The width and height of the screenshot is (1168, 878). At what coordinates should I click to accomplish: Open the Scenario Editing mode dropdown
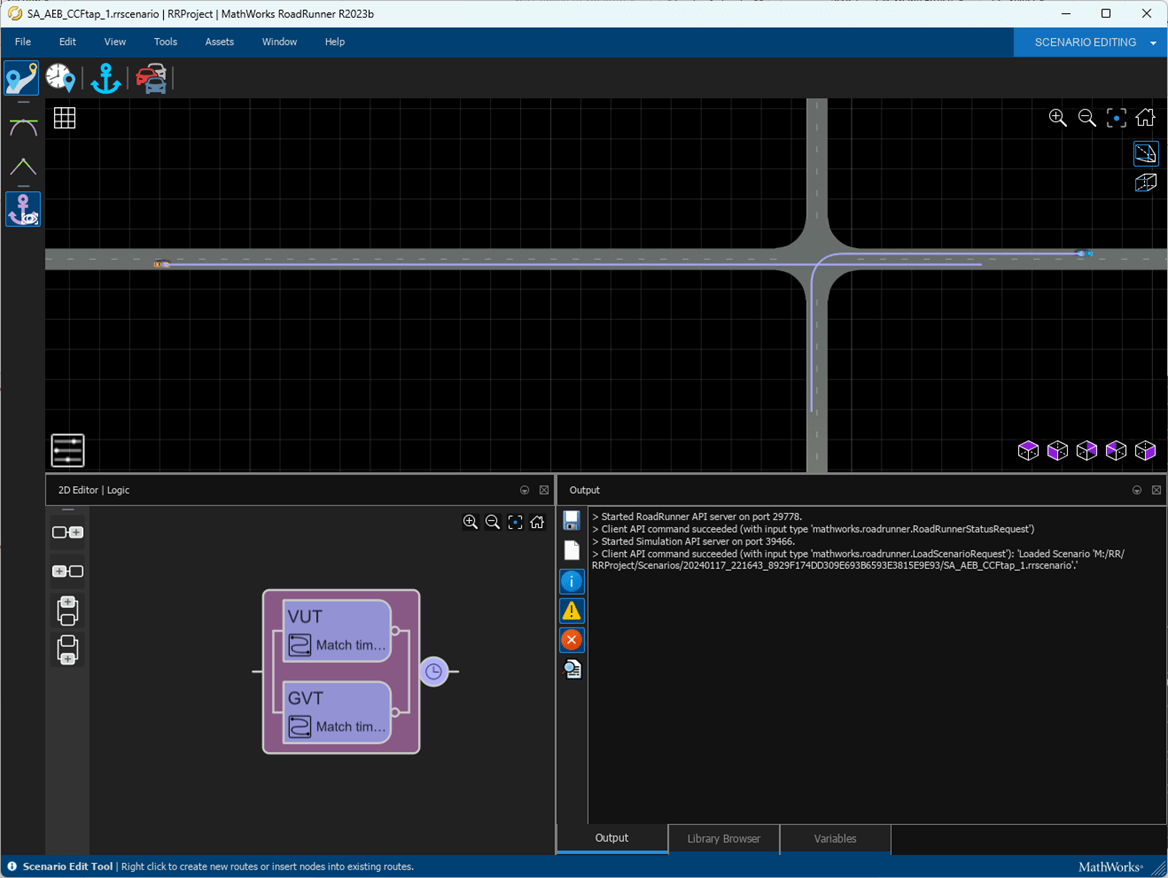1153,43
